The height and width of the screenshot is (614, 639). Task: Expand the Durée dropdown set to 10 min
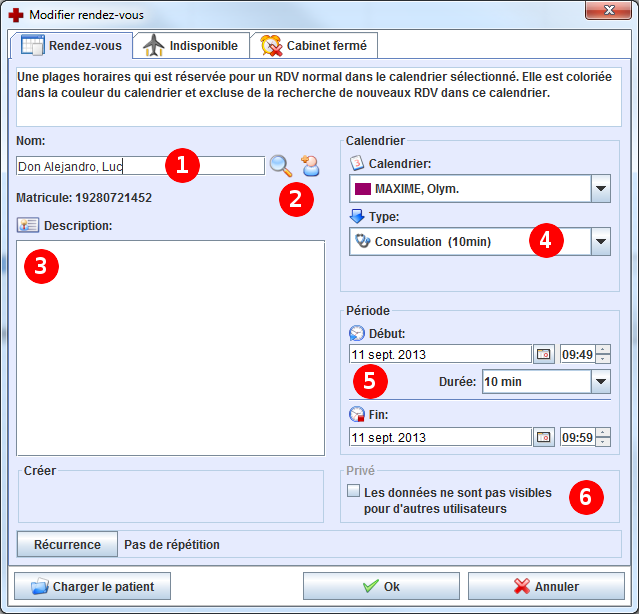[600, 381]
